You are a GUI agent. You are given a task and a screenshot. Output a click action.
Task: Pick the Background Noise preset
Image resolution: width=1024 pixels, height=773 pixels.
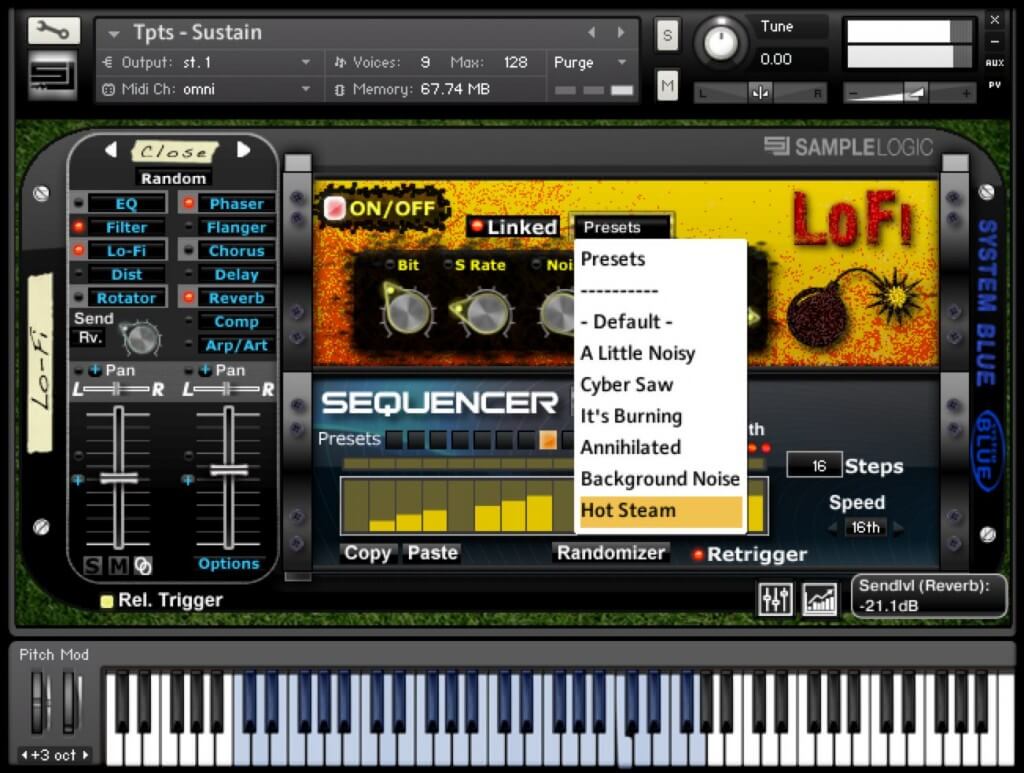[x=660, y=479]
